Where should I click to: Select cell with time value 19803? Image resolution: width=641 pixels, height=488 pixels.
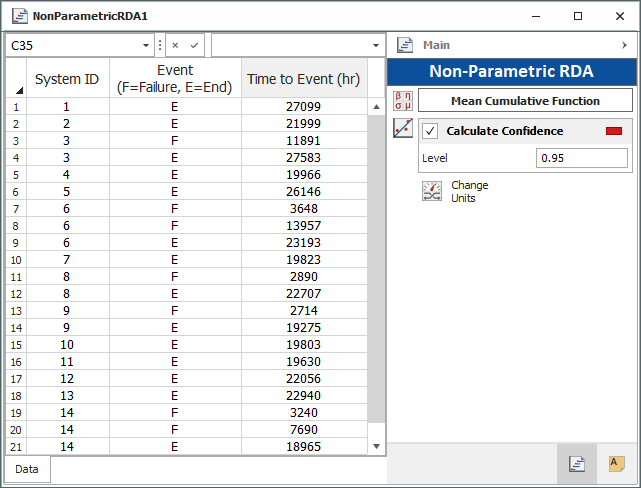click(x=304, y=345)
